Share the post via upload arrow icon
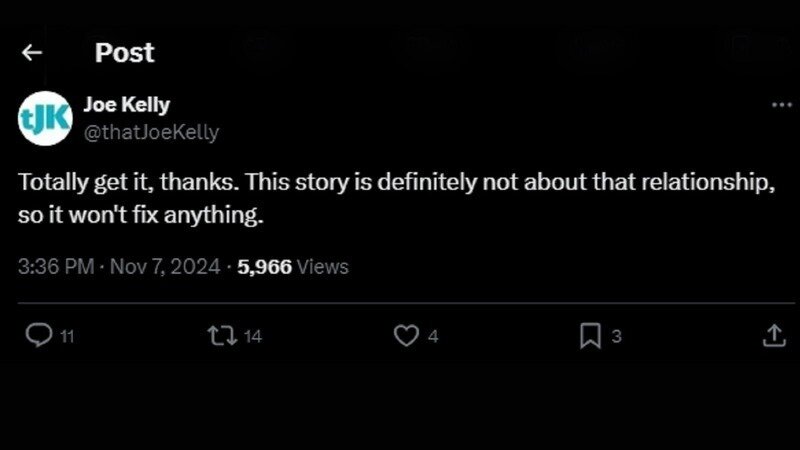800x450 pixels. (x=774, y=337)
